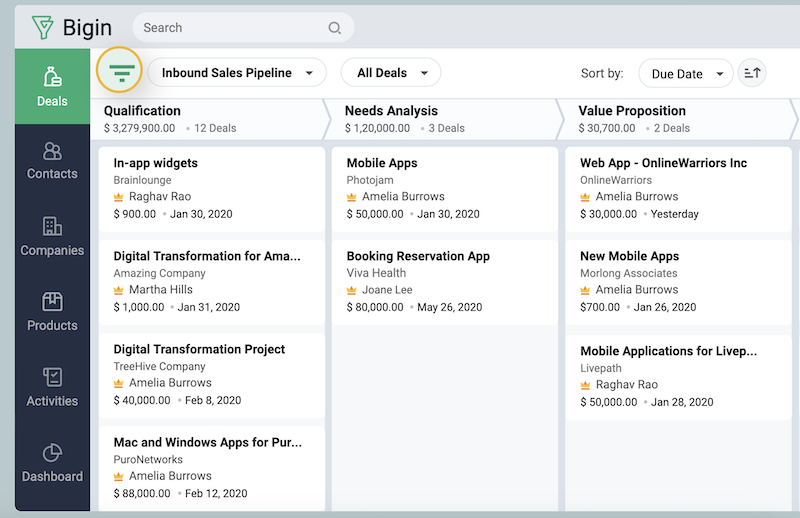Select the Qualification stage header
This screenshot has height=518, width=800.
click(142, 111)
